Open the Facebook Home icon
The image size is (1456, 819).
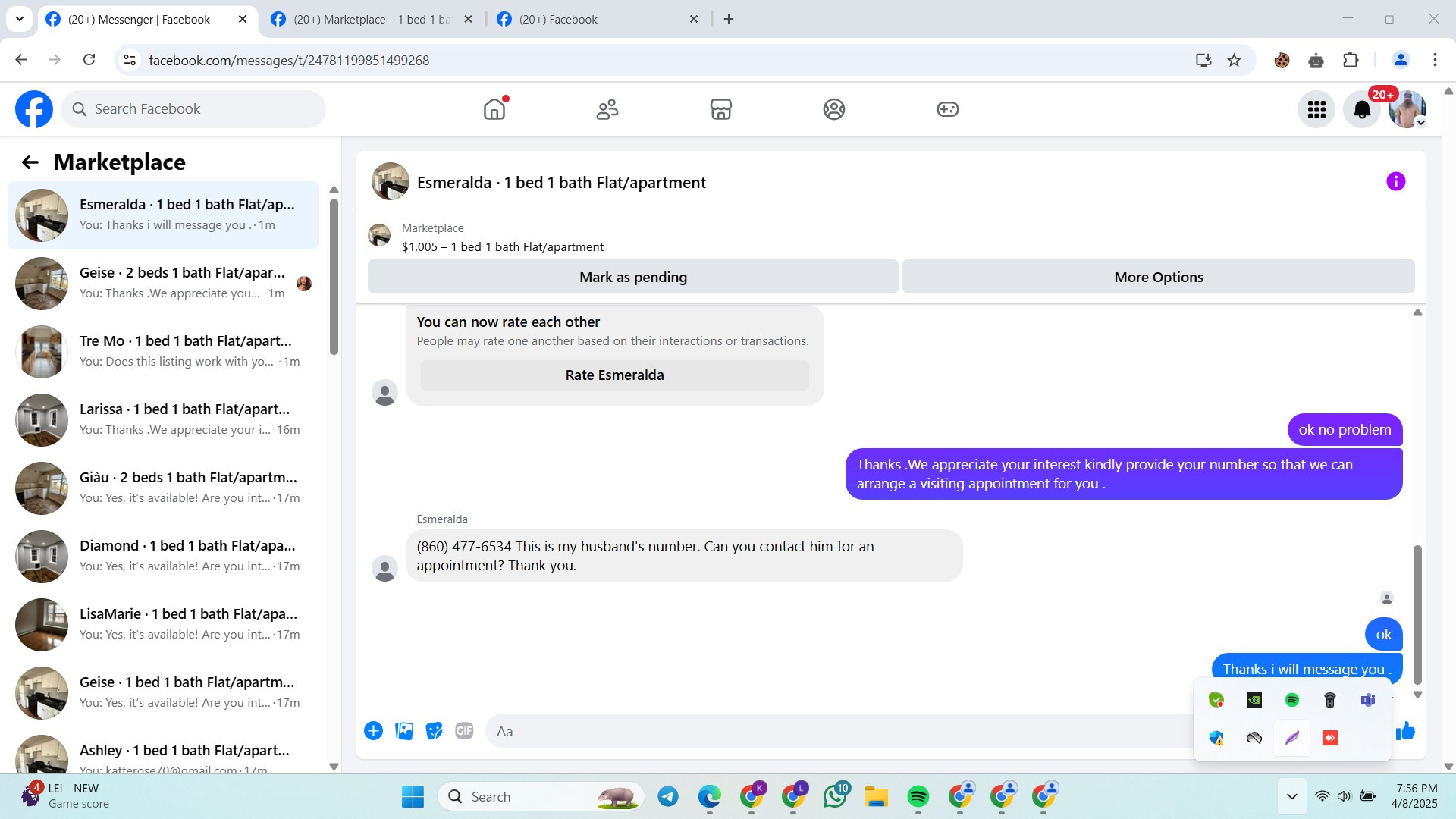point(494,109)
